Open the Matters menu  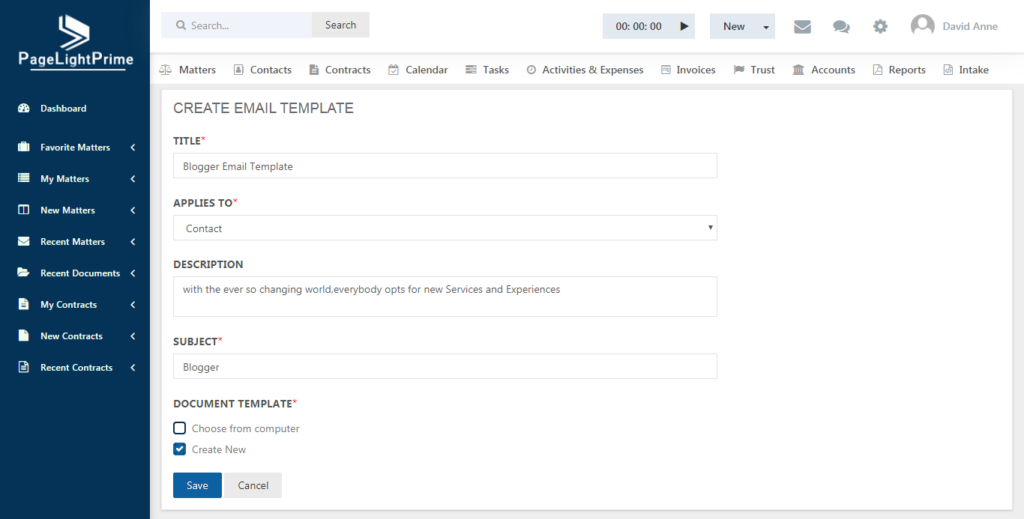(197, 70)
